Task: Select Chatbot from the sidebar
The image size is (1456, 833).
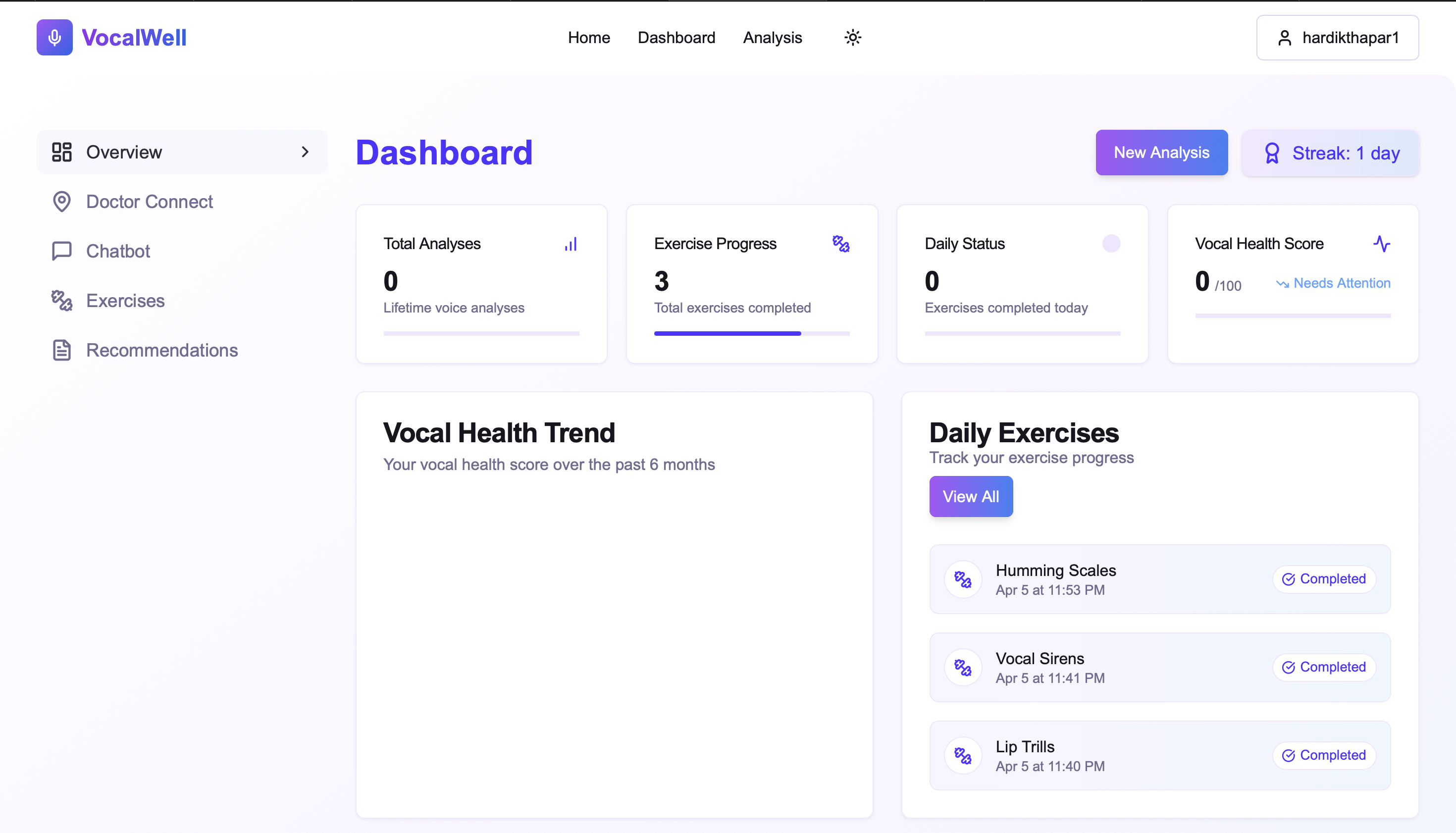Action: coord(118,251)
